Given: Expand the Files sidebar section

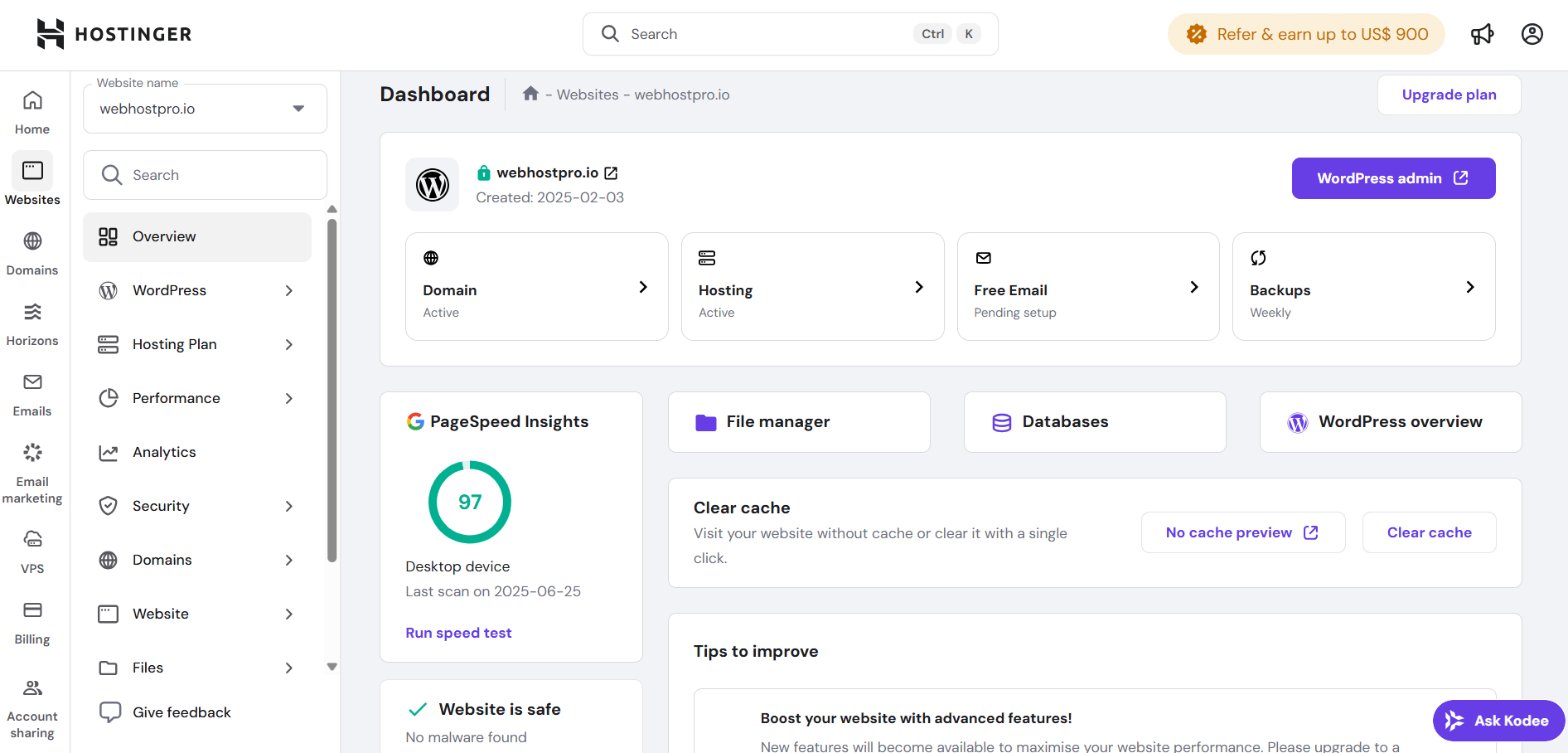Looking at the screenshot, I should click(289, 668).
